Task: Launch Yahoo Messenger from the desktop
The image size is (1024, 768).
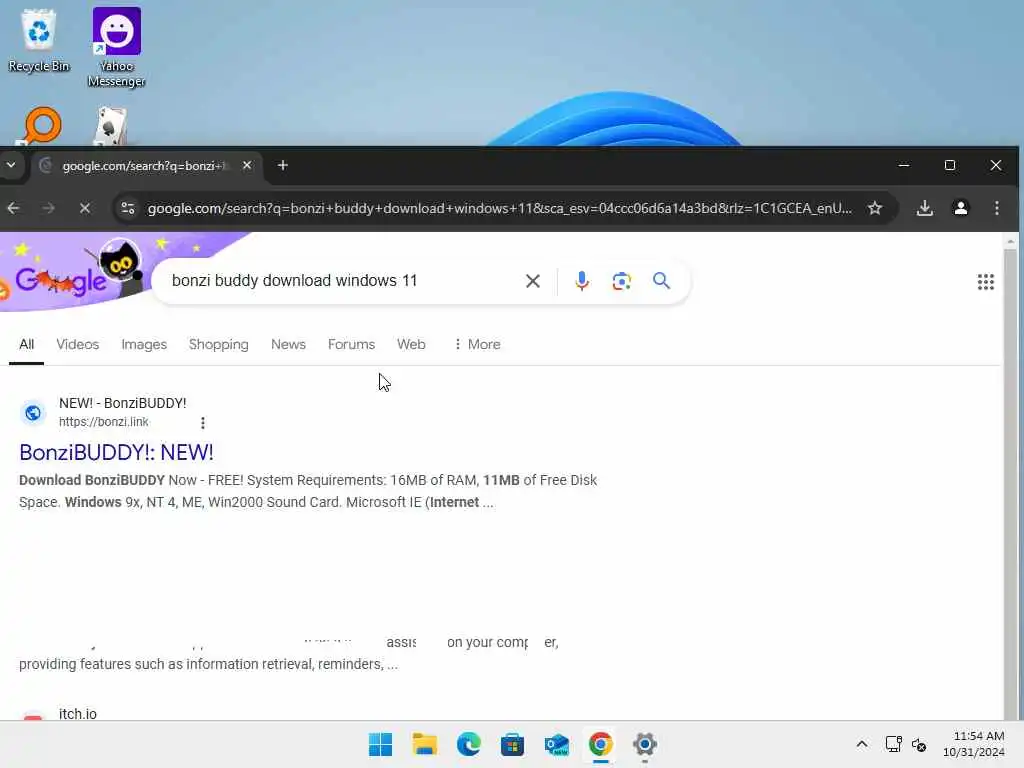Action: point(116,47)
